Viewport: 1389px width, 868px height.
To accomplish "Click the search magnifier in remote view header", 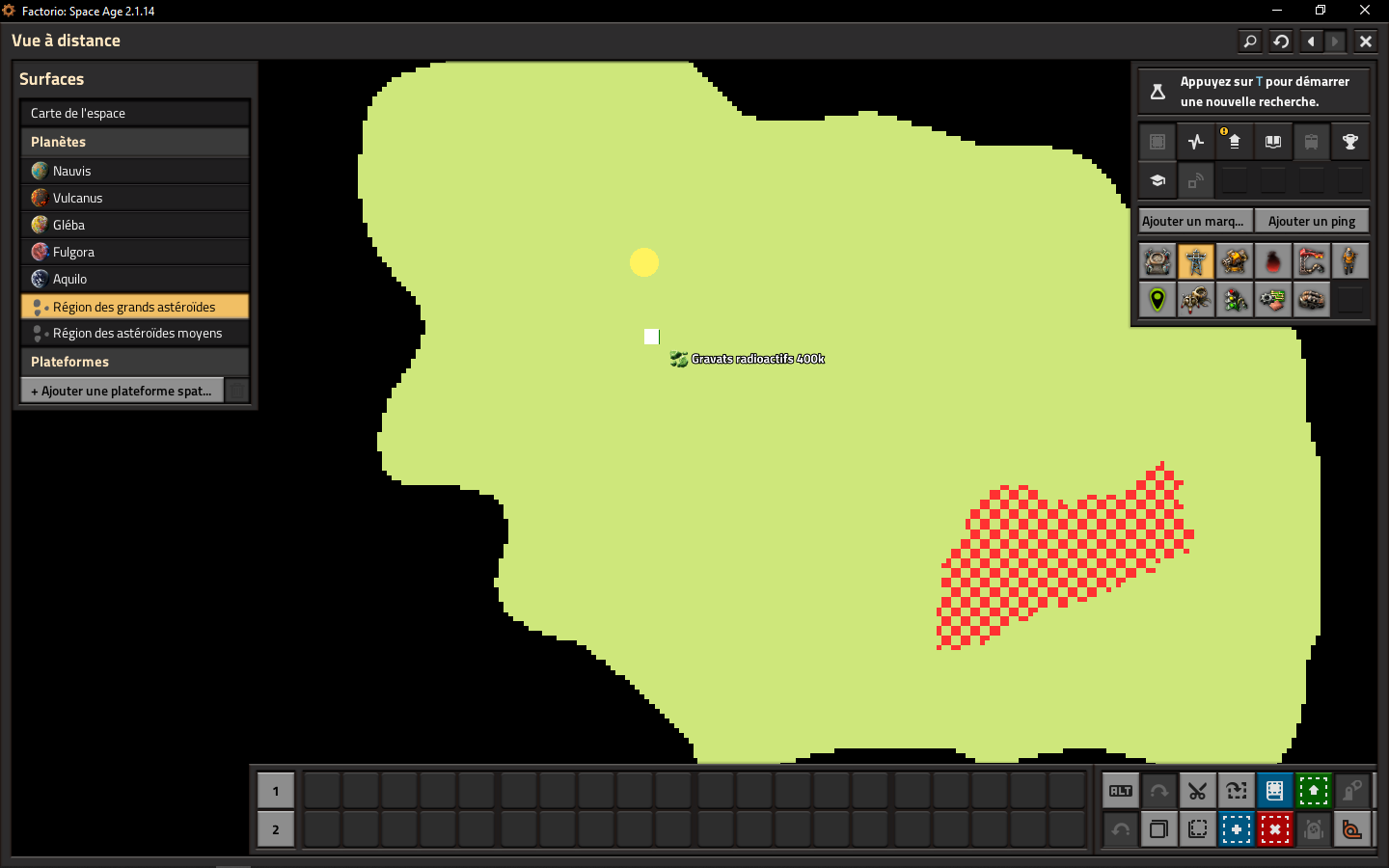I will (x=1250, y=41).
